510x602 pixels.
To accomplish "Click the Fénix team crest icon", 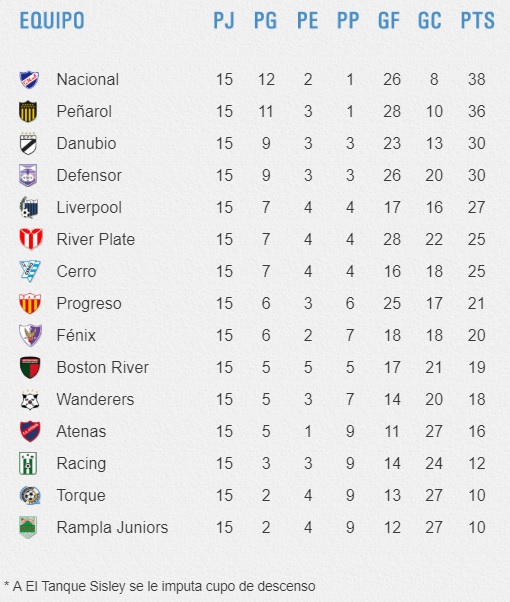I will (31, 335).
